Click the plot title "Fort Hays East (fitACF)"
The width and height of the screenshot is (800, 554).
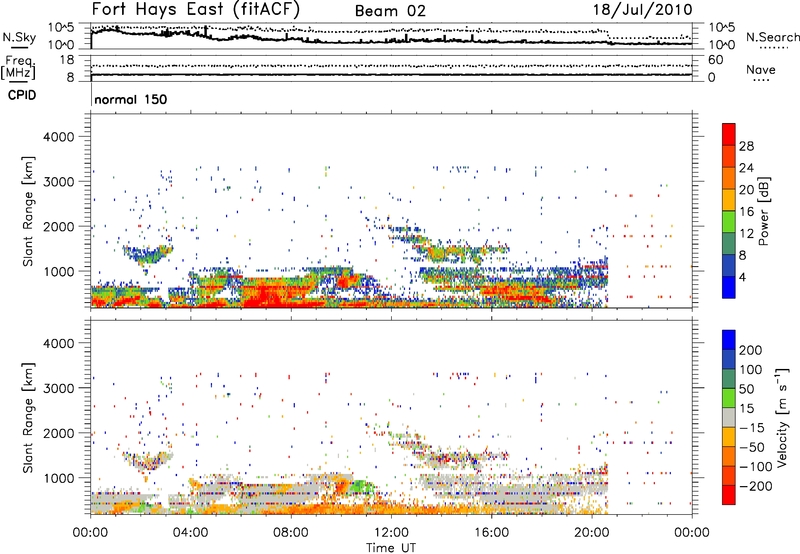196,9
